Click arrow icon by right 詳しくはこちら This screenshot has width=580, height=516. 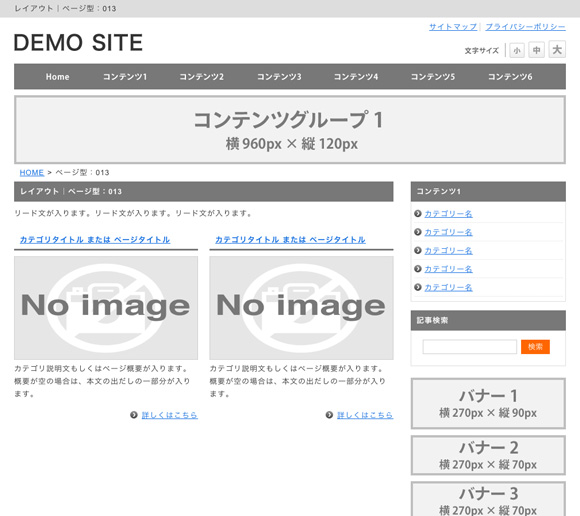pos(329,415)
